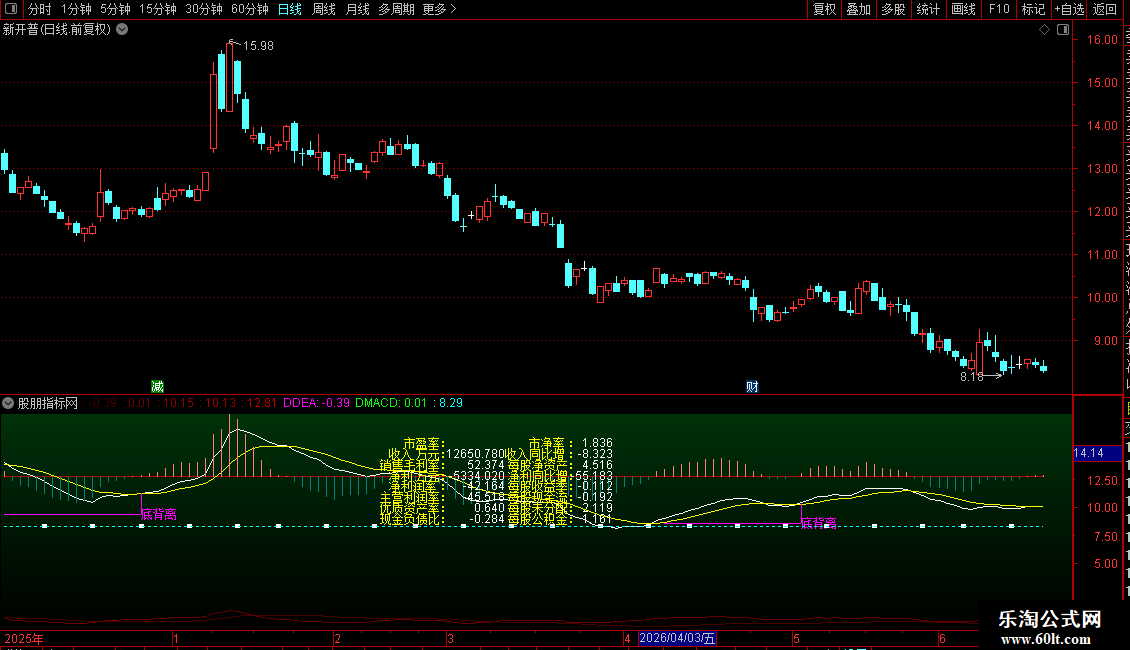Open the 新开普 chart title dropdown arrow

123,30
